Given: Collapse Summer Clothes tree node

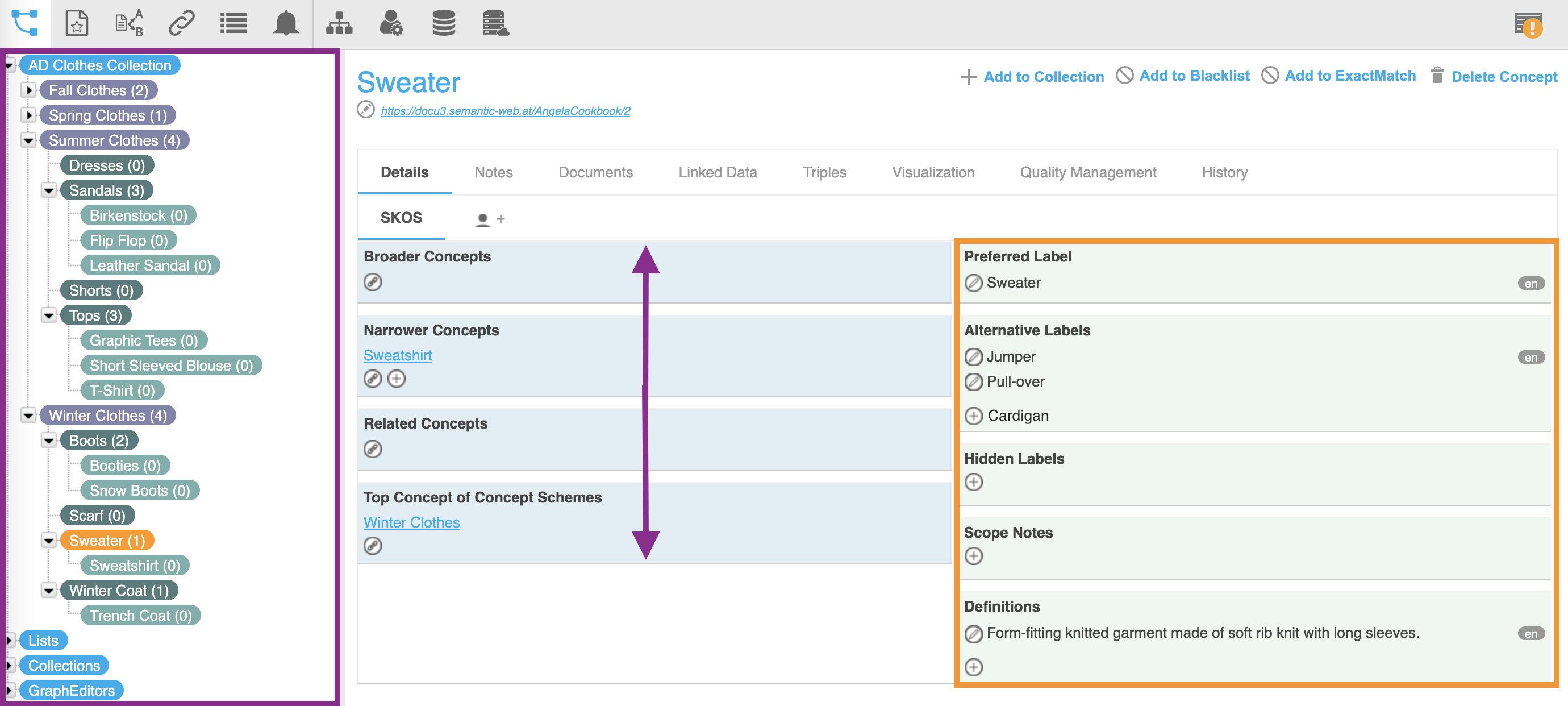Looking at the screenshot, I should (28, 140).
